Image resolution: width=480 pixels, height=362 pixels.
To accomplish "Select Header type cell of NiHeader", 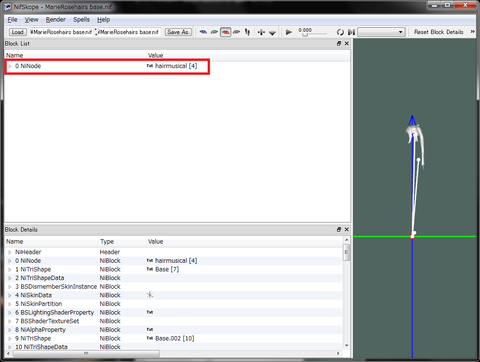I will click(110, 252).
